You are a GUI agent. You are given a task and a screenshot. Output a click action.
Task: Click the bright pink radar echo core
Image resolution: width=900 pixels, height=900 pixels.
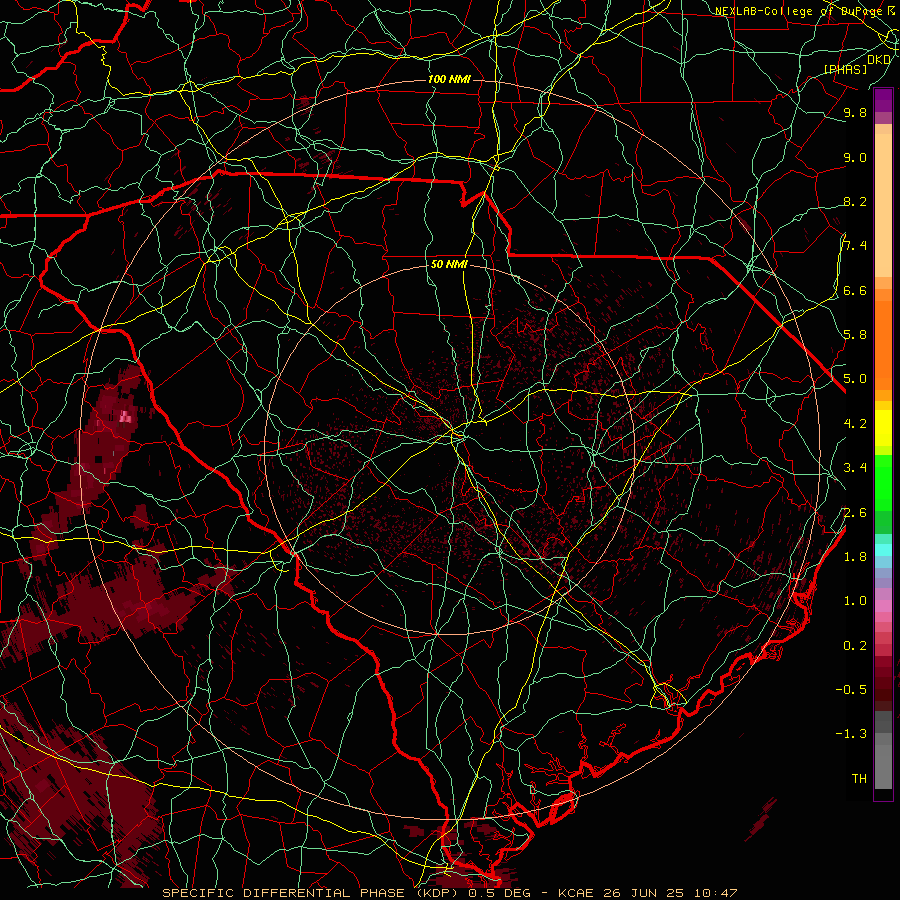[x=125, y=417]
